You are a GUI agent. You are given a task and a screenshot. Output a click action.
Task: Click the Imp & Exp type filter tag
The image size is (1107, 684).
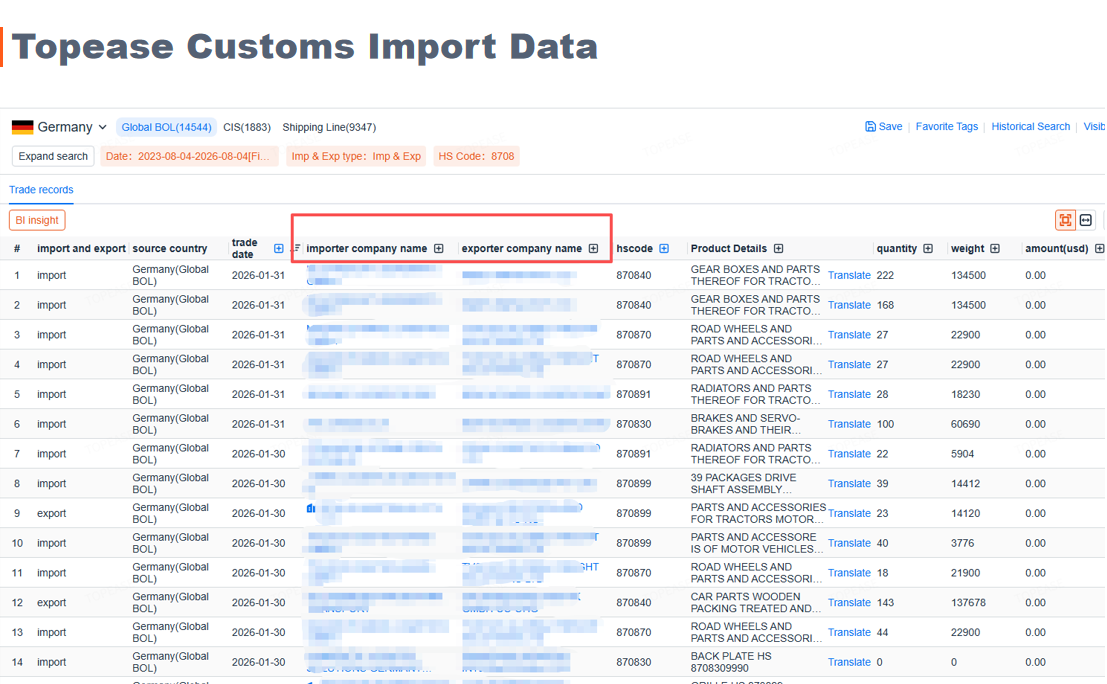coord(357,156)
